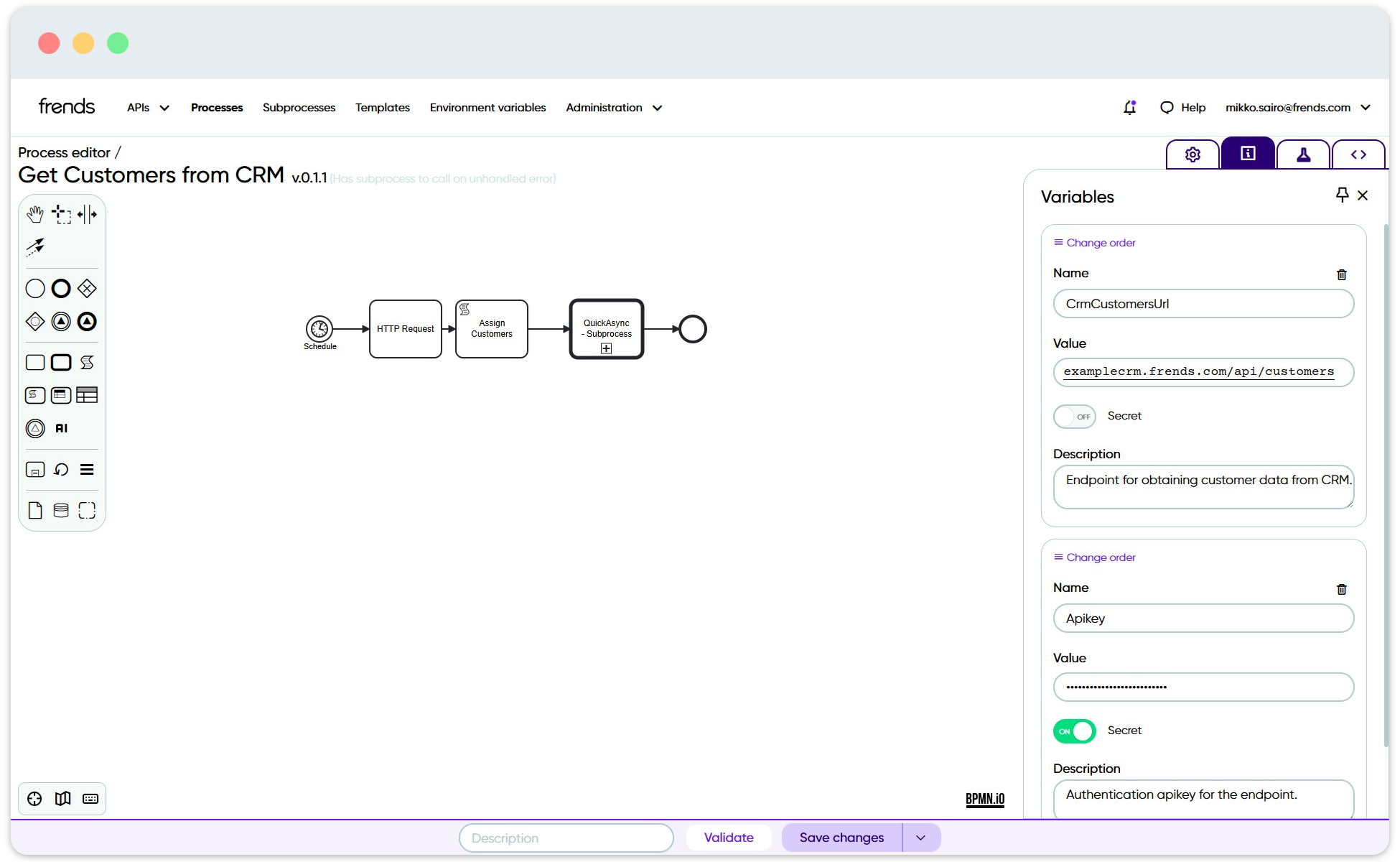This screenshot has width=1400, height=862.
Task: Select the hand tool in the BPMN palette
Action: (x=35, y=213)
